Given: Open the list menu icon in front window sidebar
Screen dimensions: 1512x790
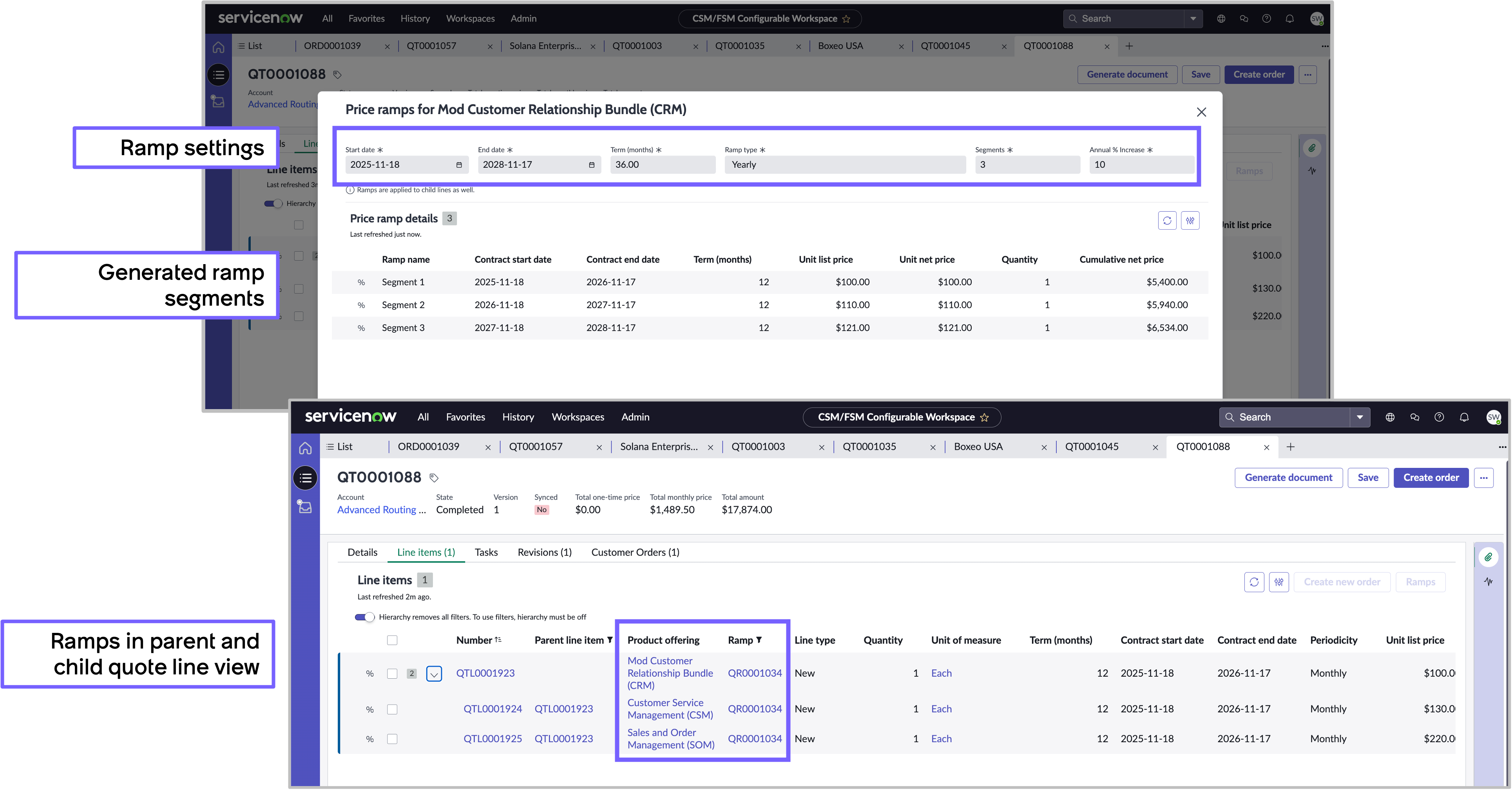Looking at the screenshot, I should (x=305, y=478).
